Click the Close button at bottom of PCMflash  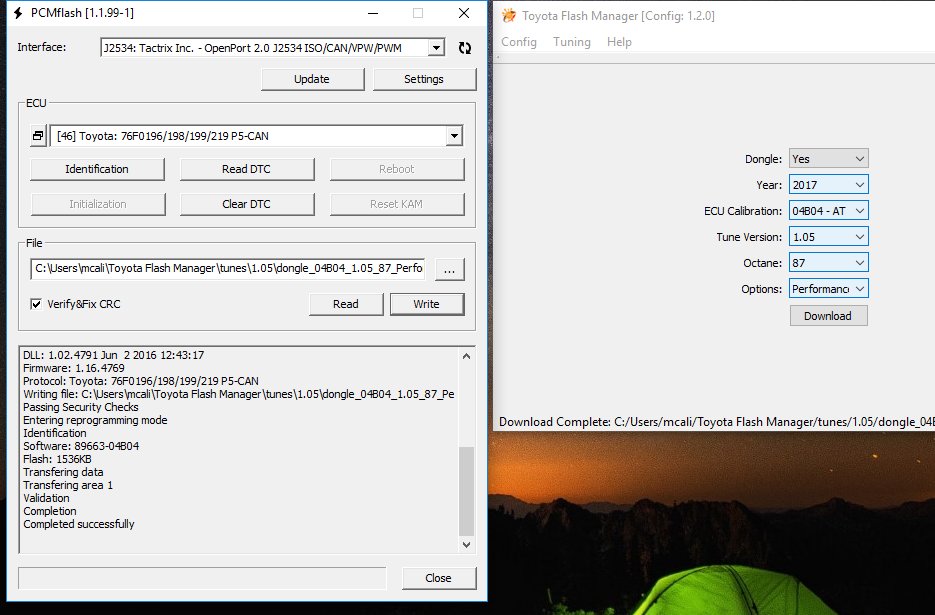click(439, 578)
